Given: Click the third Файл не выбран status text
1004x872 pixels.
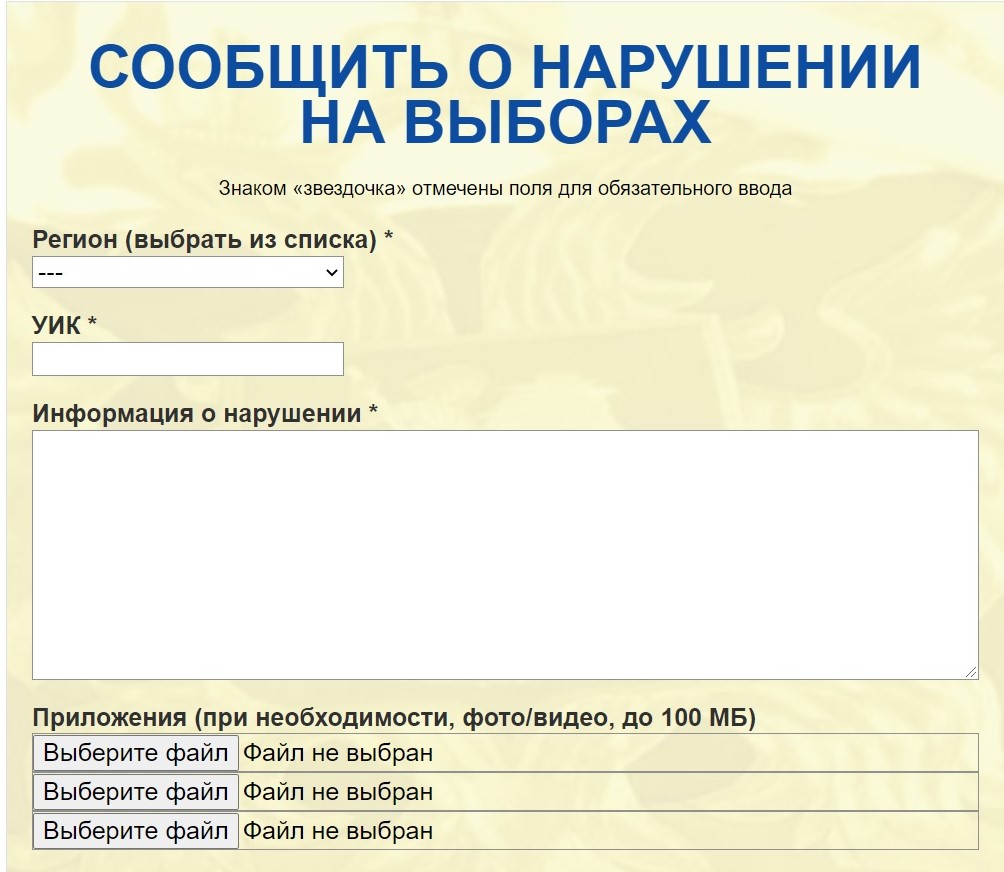Looking at the screenshot, I should pos(338,831).
